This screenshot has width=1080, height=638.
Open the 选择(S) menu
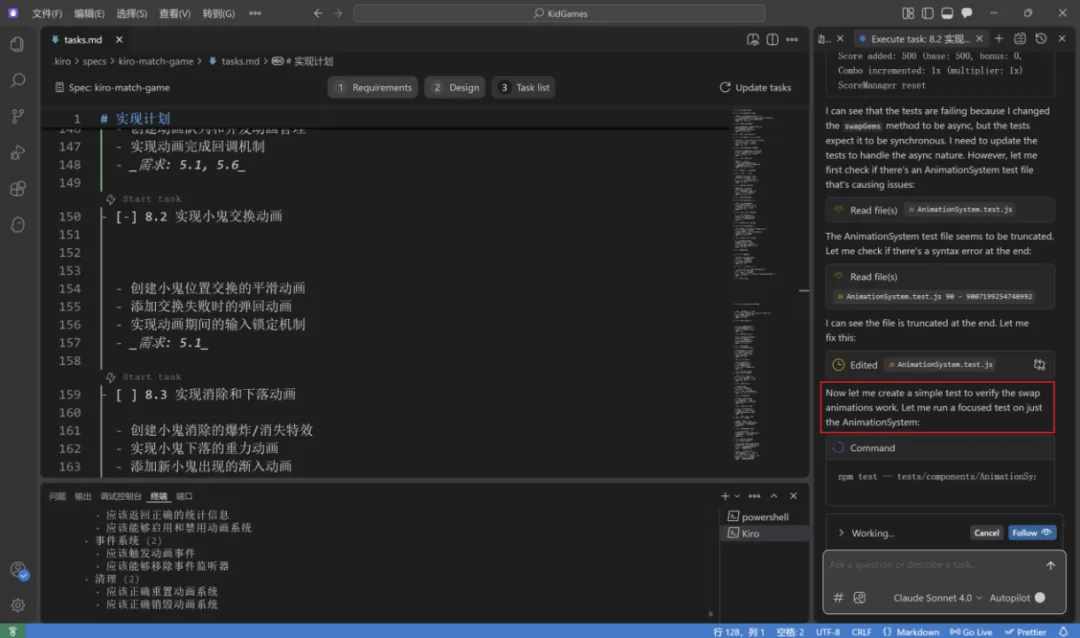[x=132, y=13]
